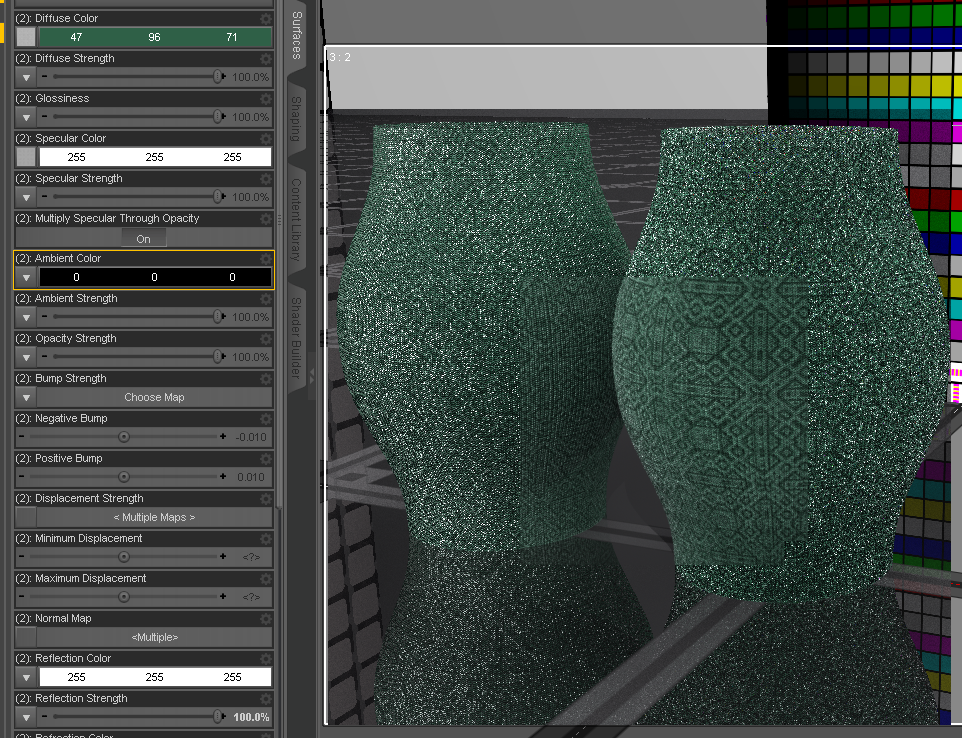
Task: Click the Diffuse Color green value bar
Action: (x=155, y=37)
